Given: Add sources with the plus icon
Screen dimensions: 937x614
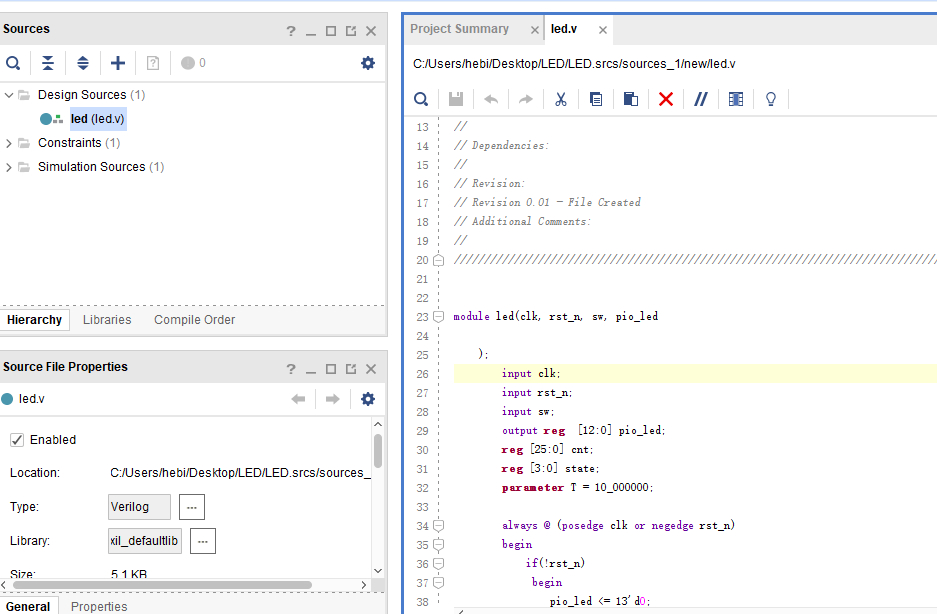Looking at the screenshot, I should 118,63.
